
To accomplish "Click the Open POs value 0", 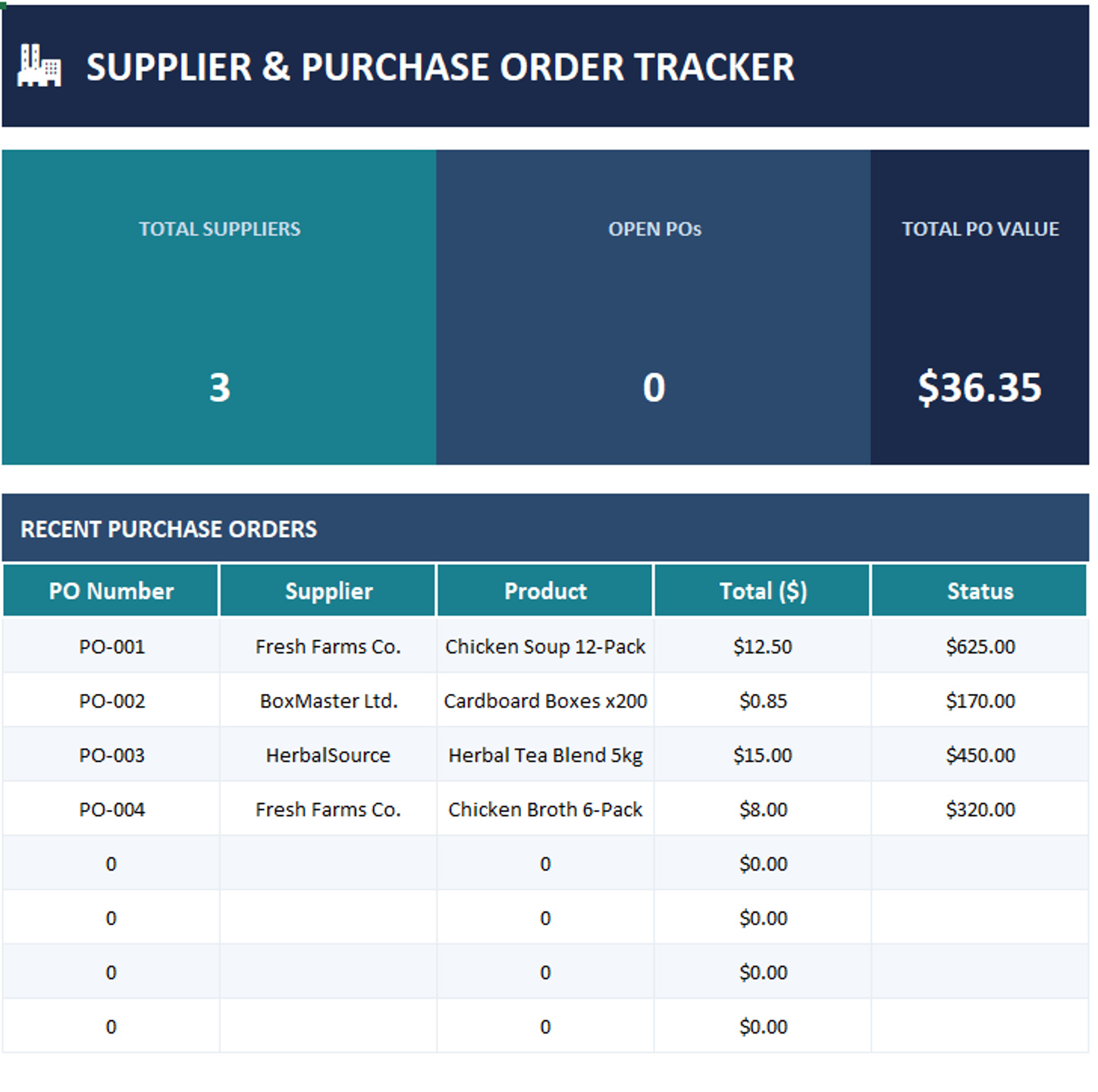I will coord(654,388).
